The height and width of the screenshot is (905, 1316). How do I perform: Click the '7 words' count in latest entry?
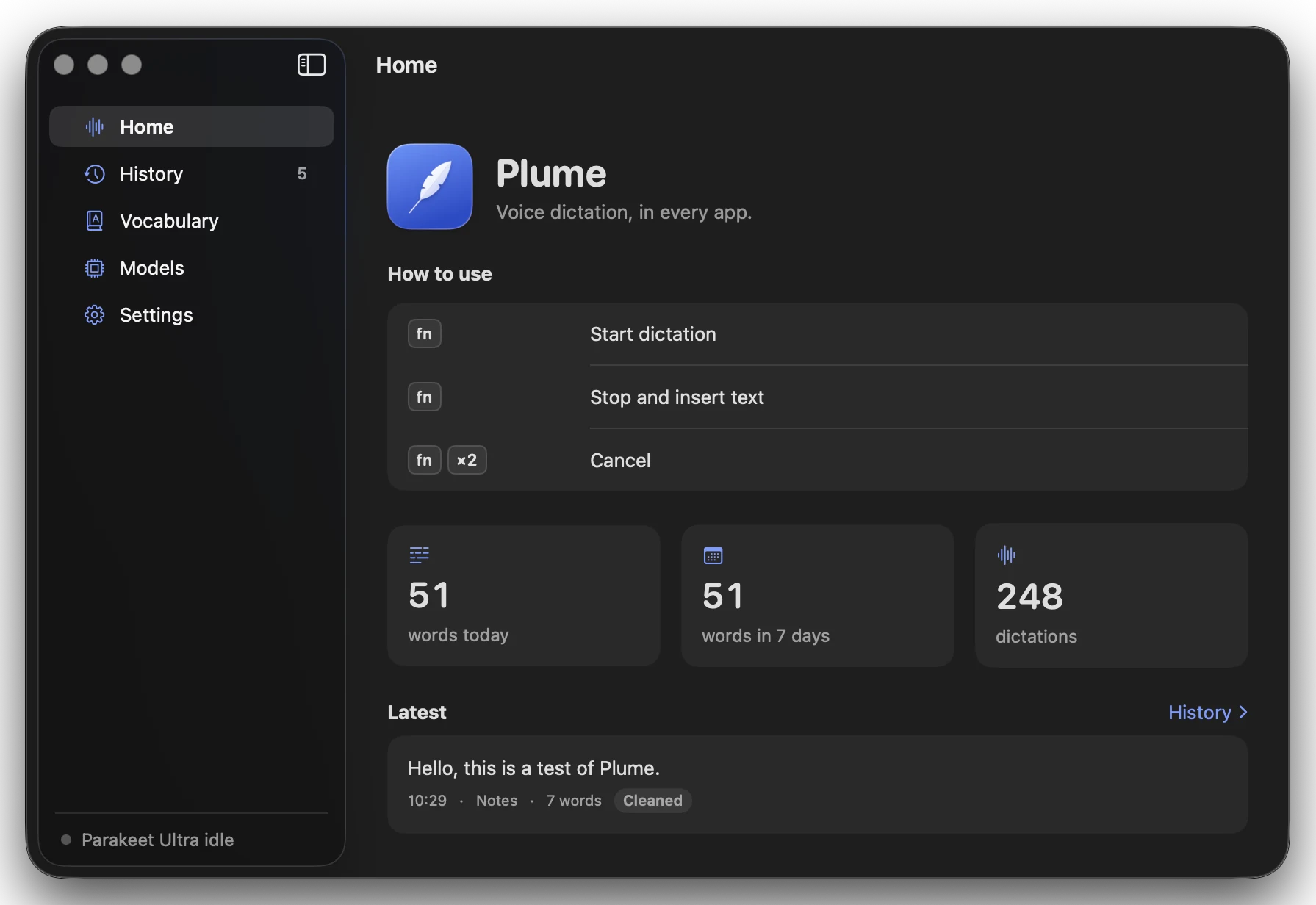point(574,801)
